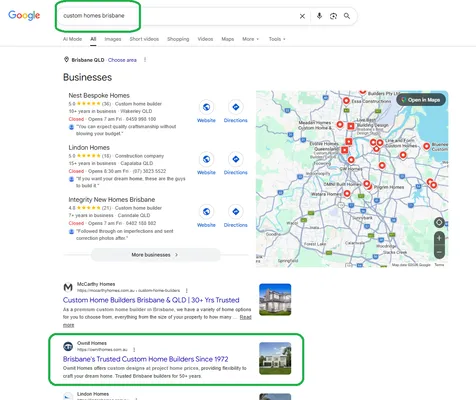The image size is (476, 400).
Task: Click the Watara Homes map pin
Action: coord(347,193)
